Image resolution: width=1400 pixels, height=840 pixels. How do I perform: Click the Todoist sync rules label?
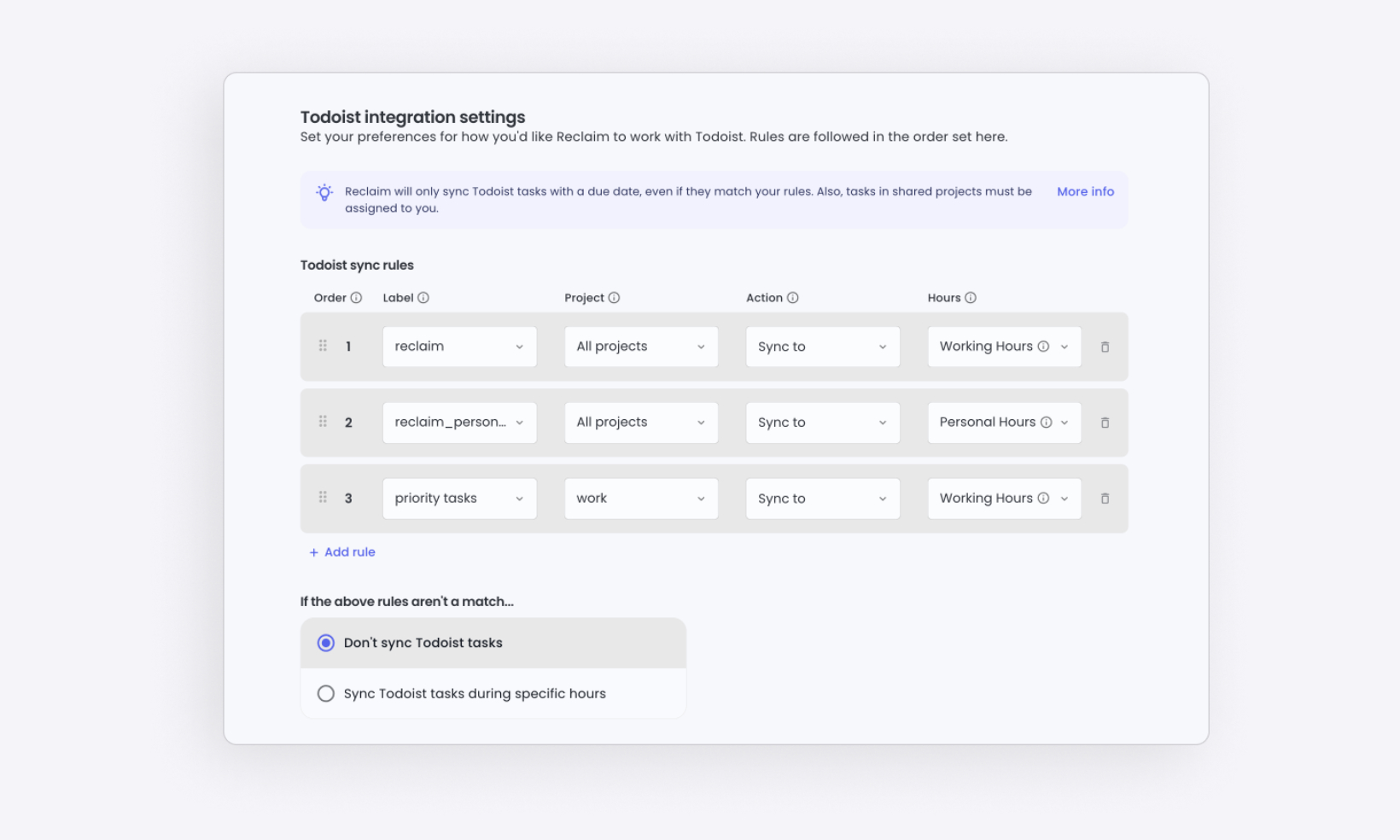(357, 265)
